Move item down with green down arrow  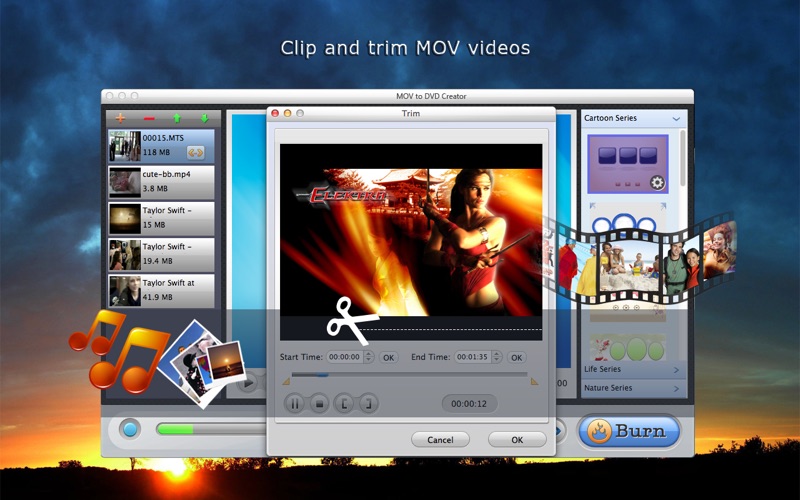(205, 118)
